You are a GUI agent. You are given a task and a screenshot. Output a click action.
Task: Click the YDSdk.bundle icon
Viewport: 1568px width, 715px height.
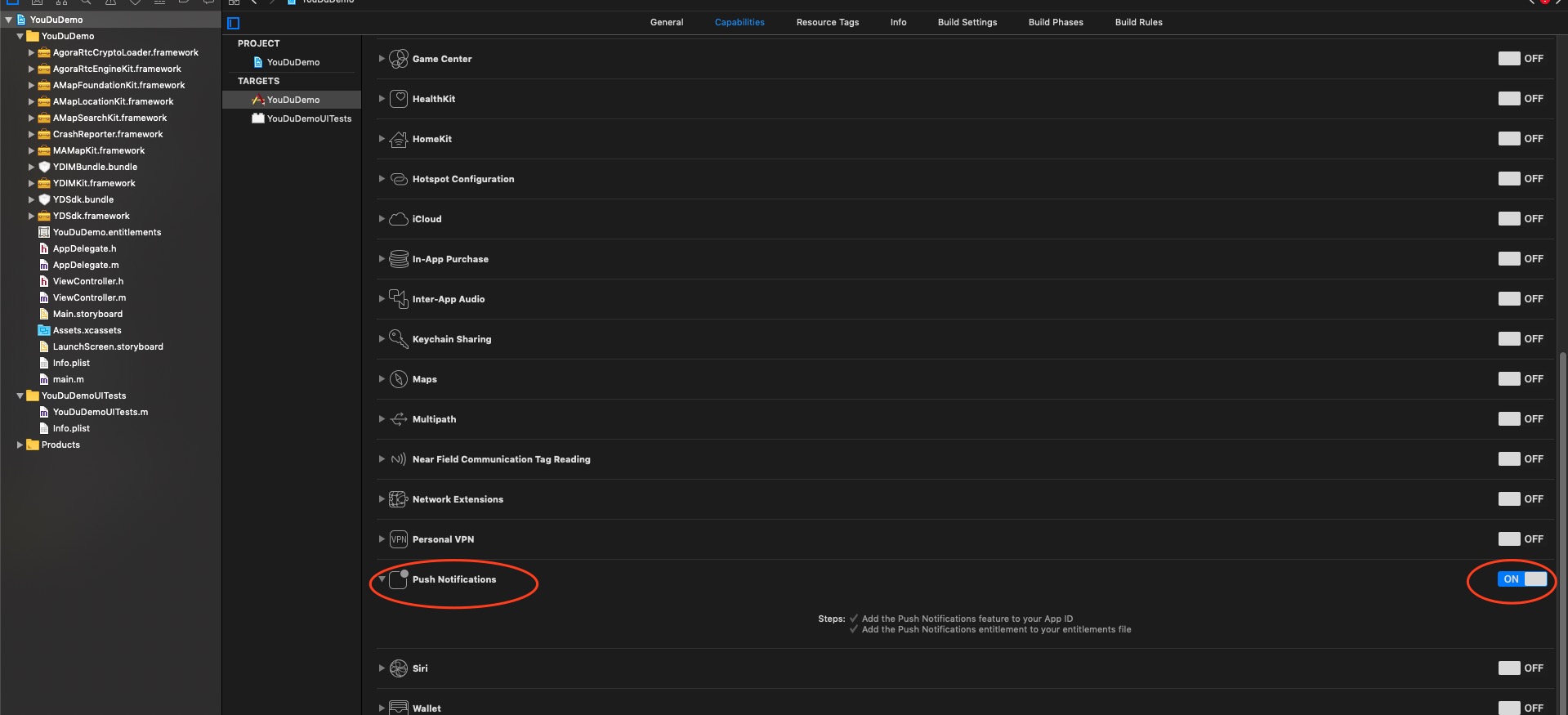click(x=44, y=199)
